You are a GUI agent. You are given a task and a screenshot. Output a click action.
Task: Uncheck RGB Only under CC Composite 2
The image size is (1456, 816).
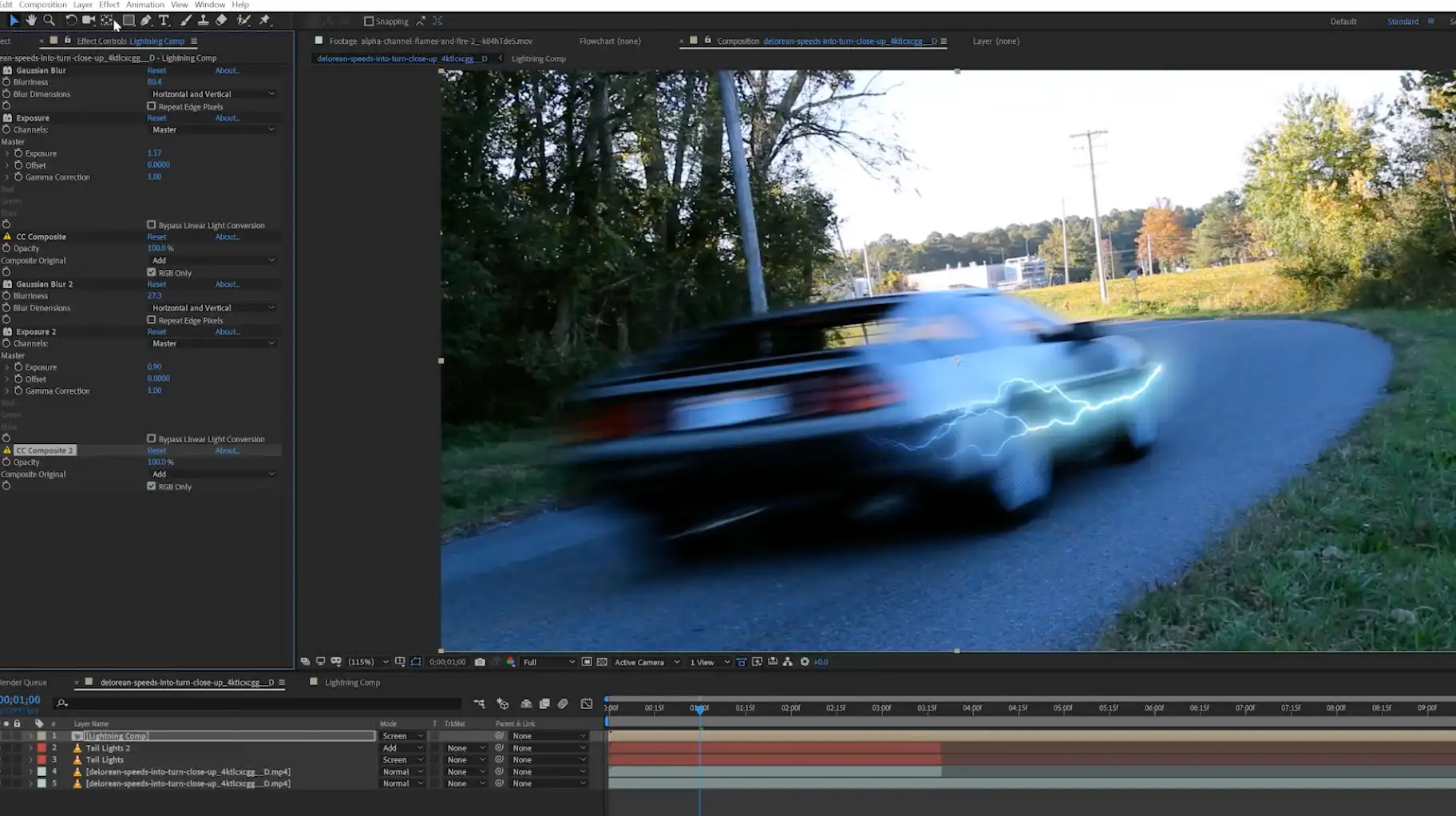(152, 486)
